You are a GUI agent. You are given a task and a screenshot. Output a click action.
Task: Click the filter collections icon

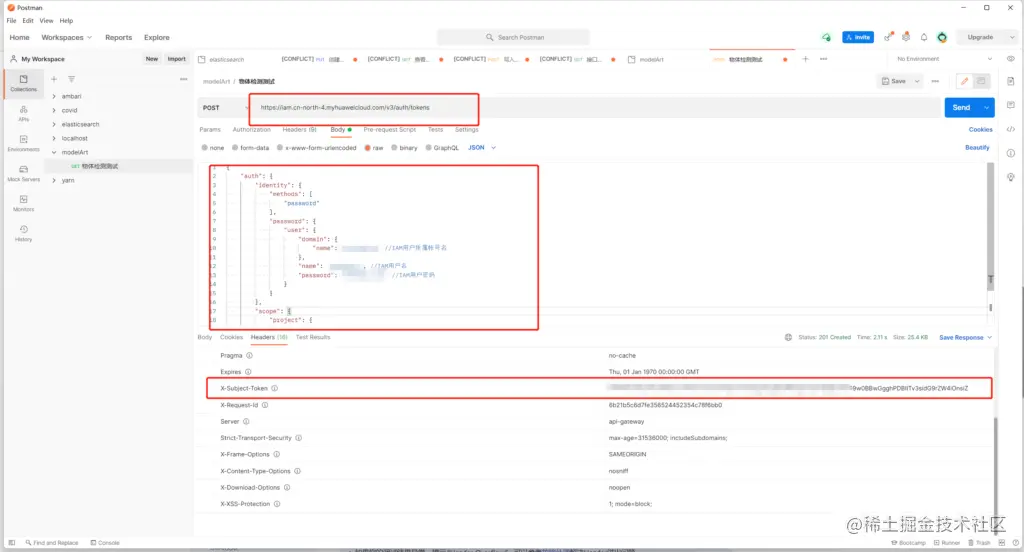click(71, 79)
